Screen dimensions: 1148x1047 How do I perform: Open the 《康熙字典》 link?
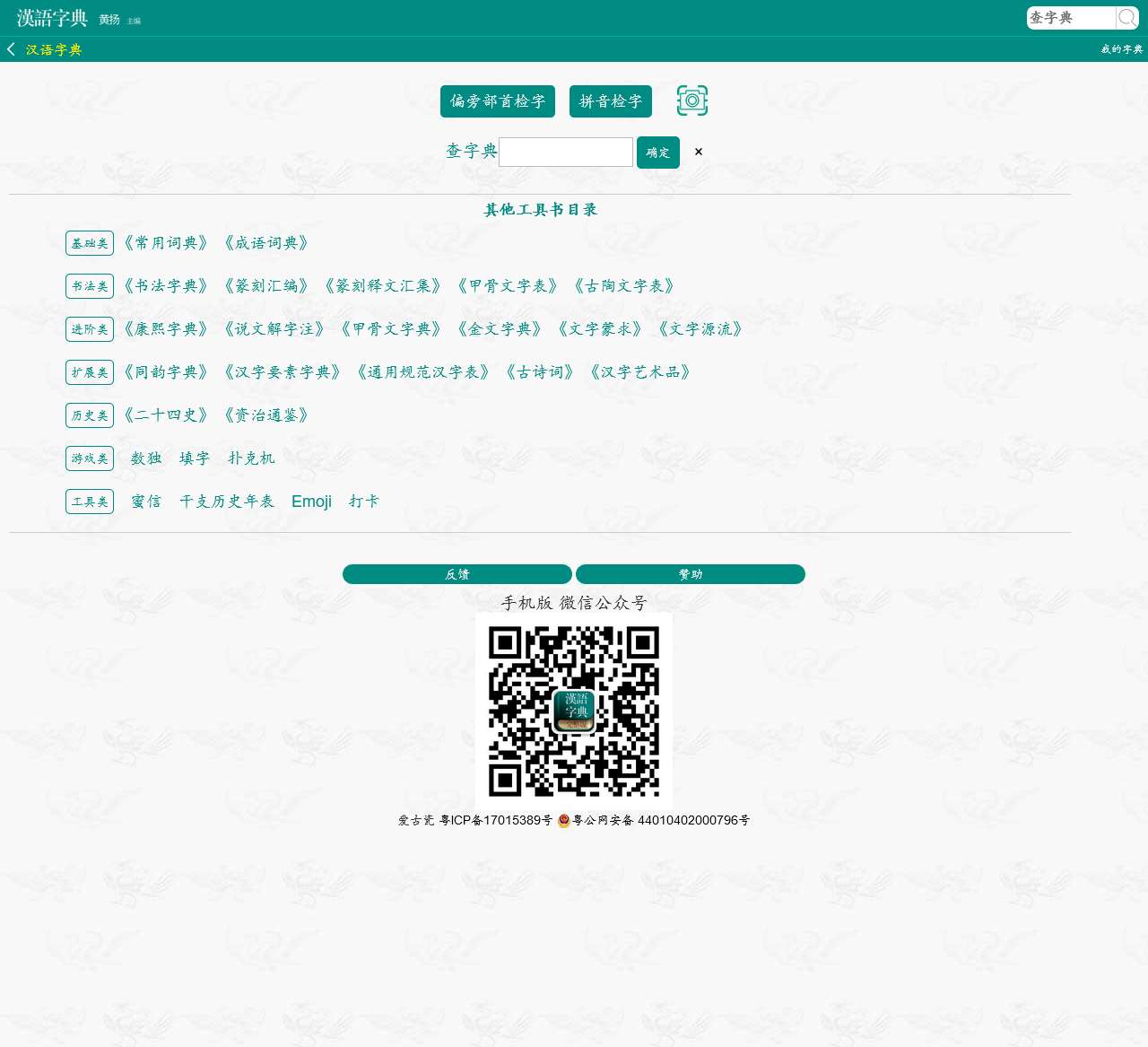166,329
